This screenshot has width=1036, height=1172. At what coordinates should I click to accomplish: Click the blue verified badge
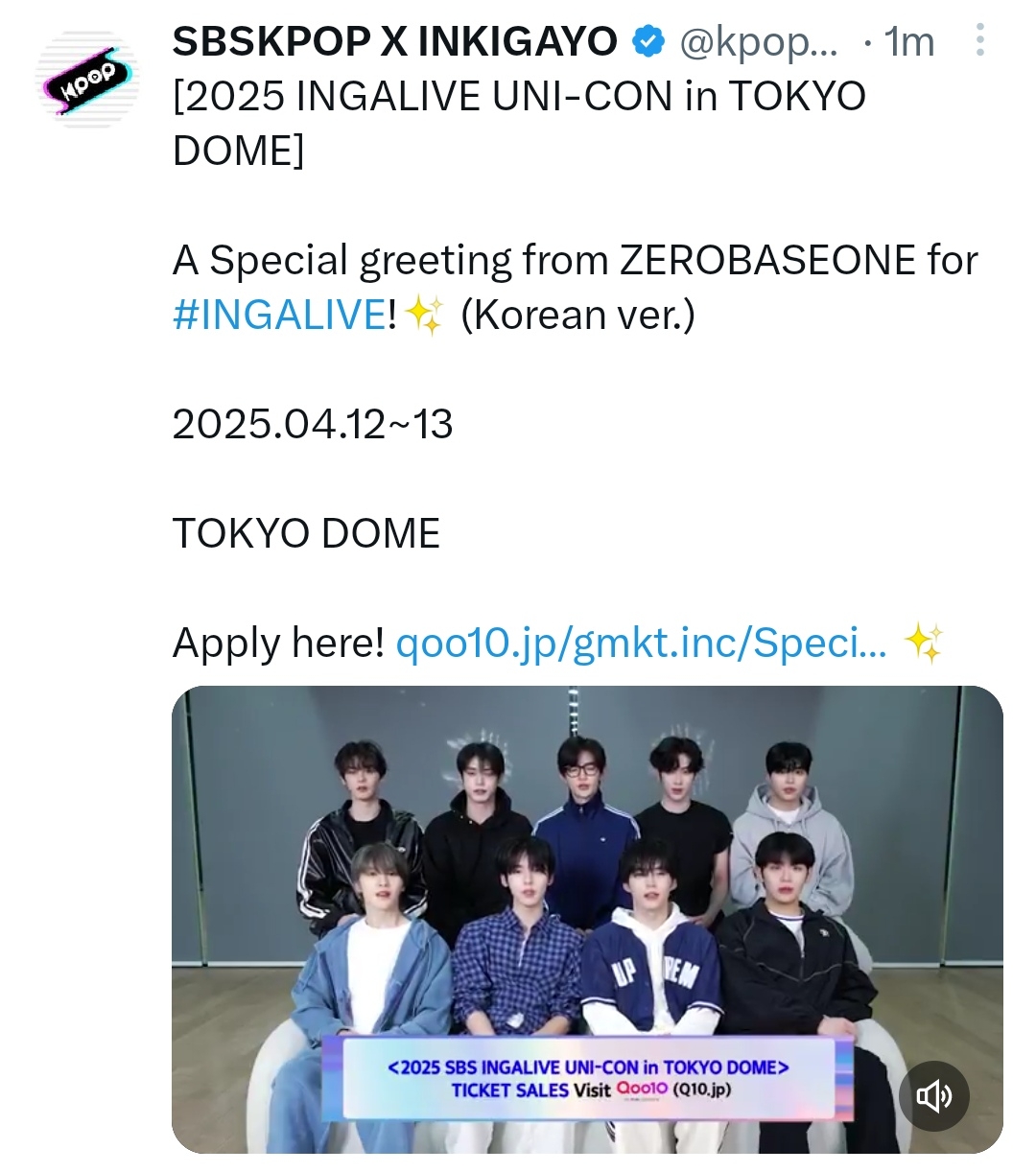649,41
